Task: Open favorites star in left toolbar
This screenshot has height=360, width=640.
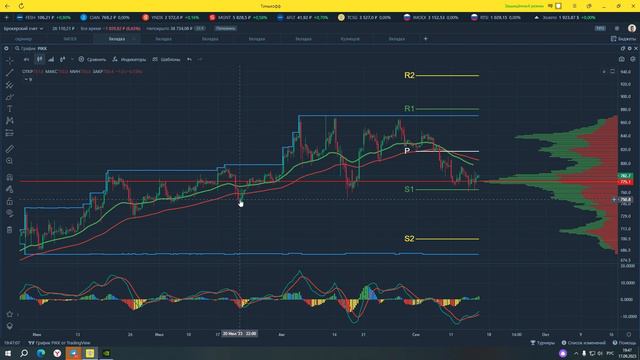Action: pyautogui.click(x=9, y=314)
